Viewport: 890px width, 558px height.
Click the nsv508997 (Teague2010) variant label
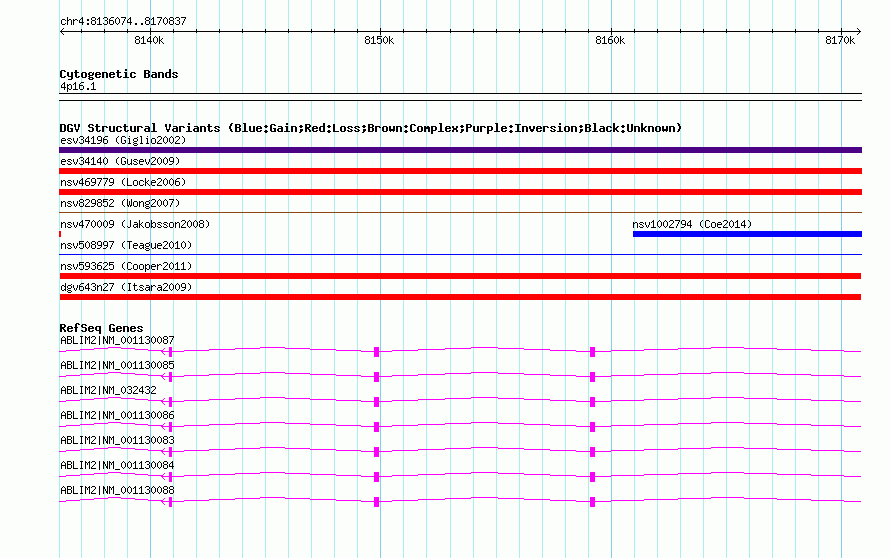126,245
